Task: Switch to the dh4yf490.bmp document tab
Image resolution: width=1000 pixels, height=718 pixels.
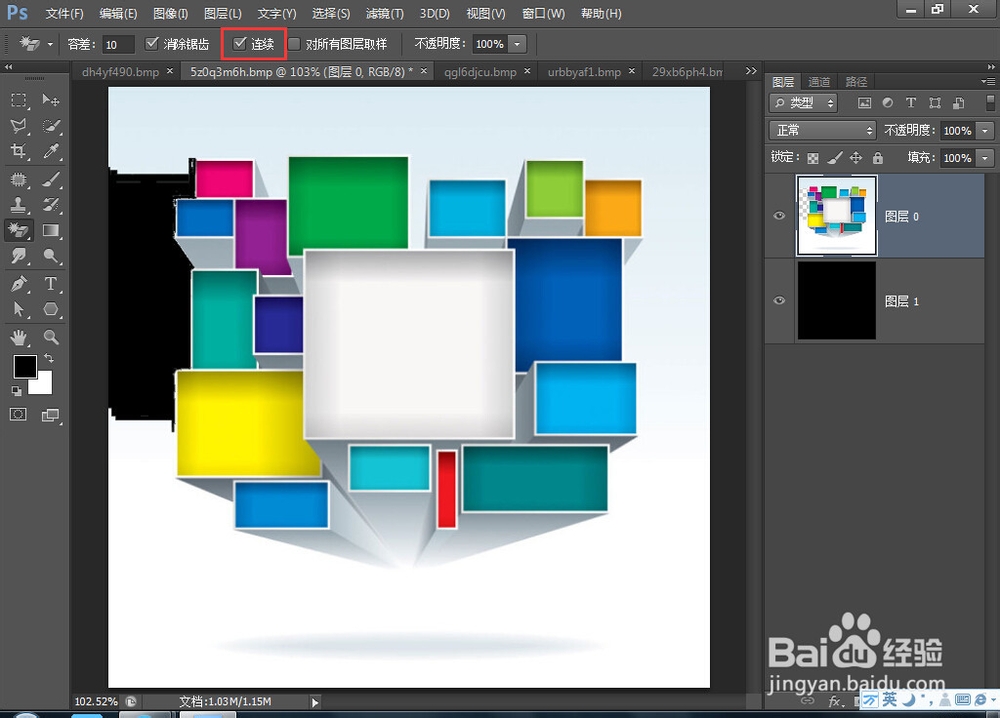Action: pyautogui.click(x=121, y=72)
